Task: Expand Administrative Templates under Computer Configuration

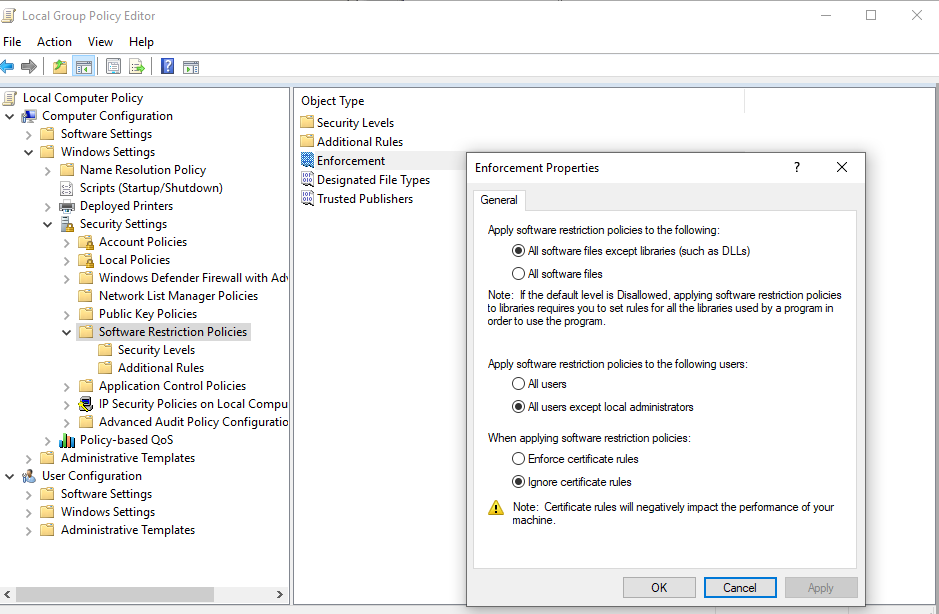Action: coord(28,459)
